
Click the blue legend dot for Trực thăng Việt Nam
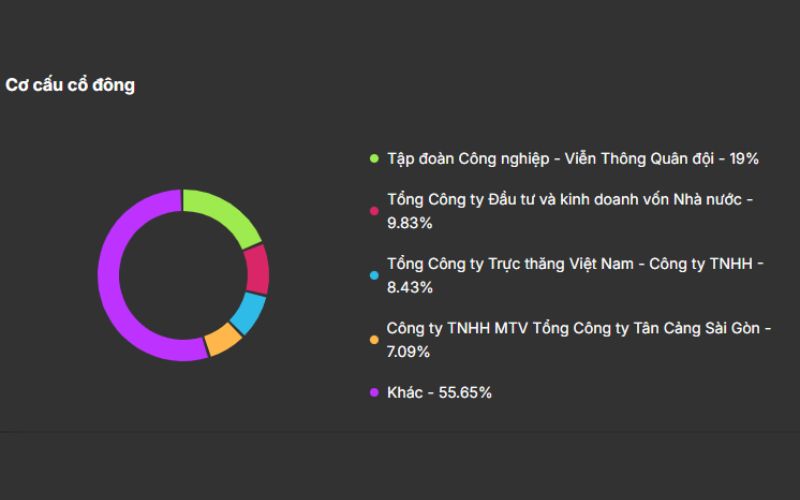pyautogui.click(x=374, y=275)
